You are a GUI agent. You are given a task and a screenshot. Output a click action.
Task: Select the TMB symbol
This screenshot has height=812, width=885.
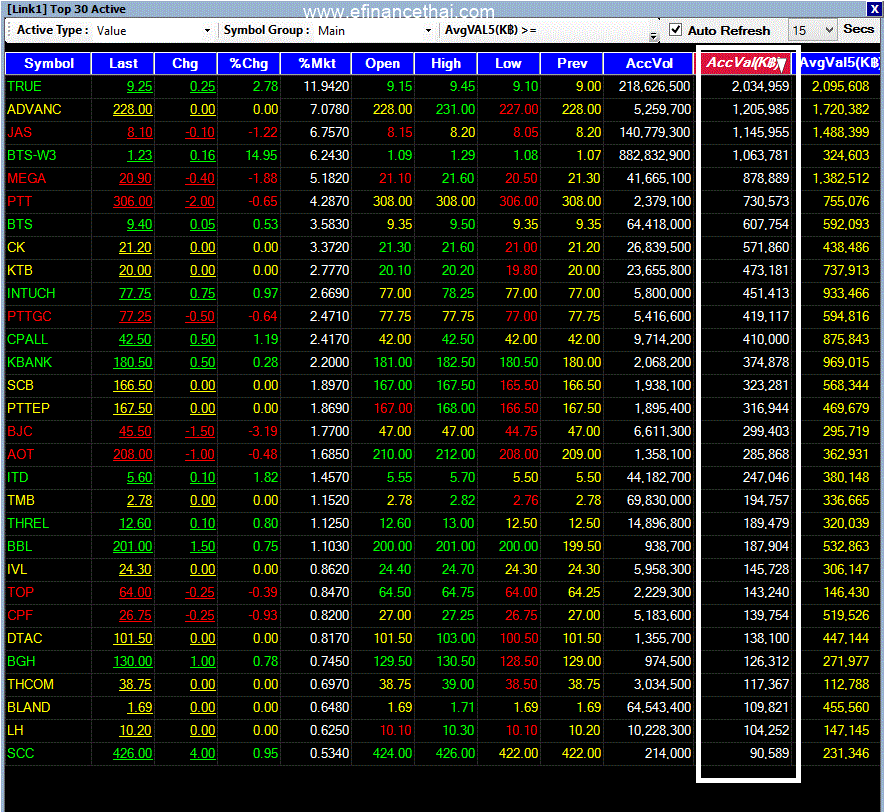pos(21,501)
